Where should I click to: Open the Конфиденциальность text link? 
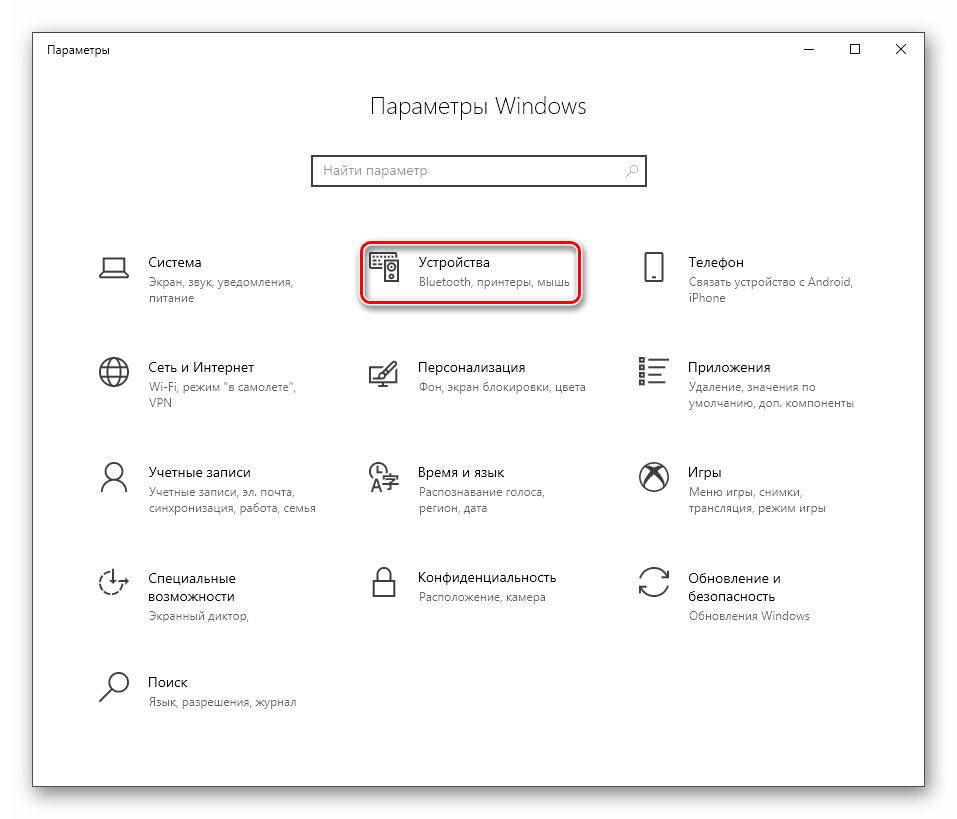[x=486, y=577]
